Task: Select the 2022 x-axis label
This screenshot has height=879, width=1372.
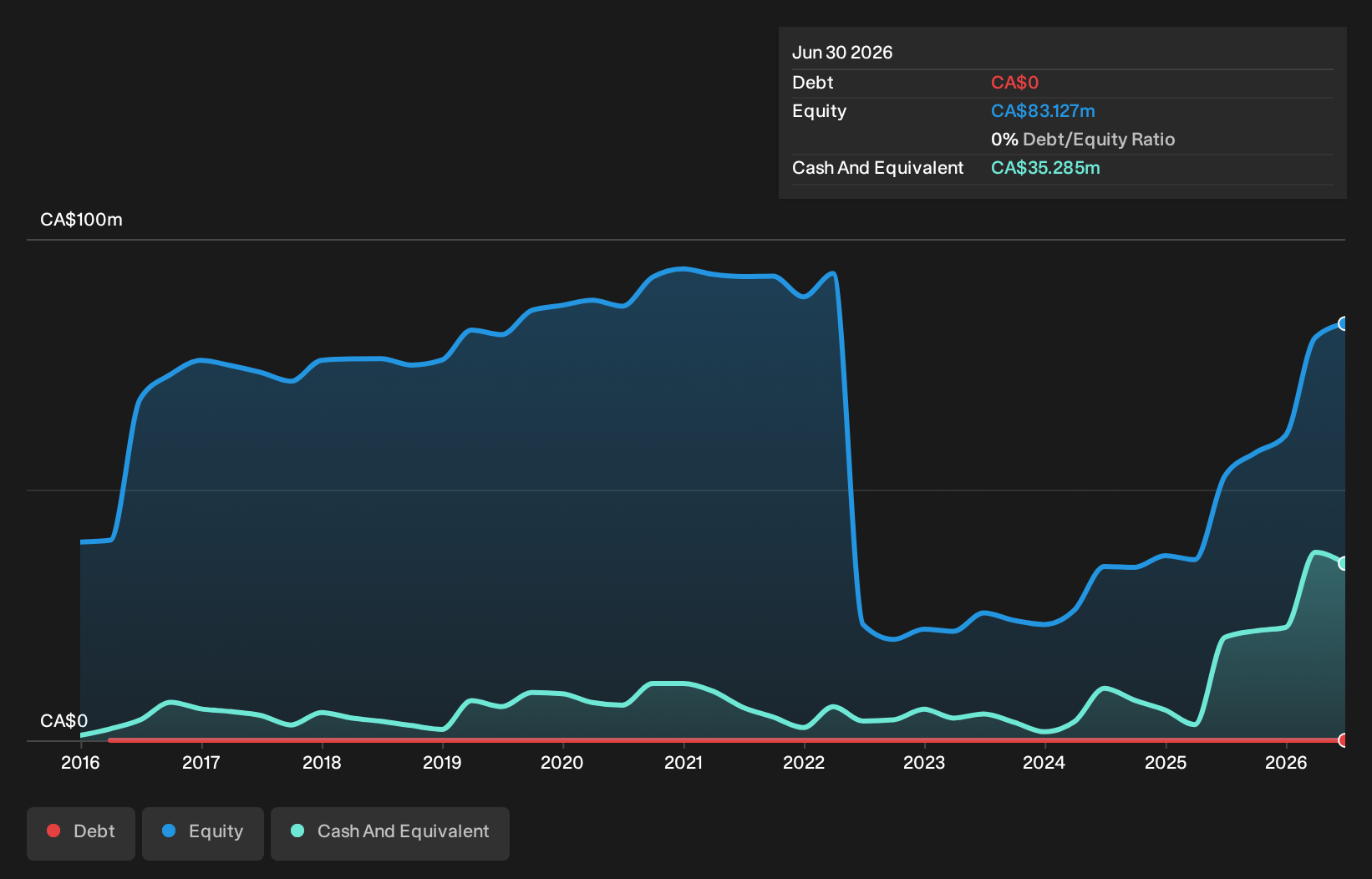Action: [x=804, y=763]
